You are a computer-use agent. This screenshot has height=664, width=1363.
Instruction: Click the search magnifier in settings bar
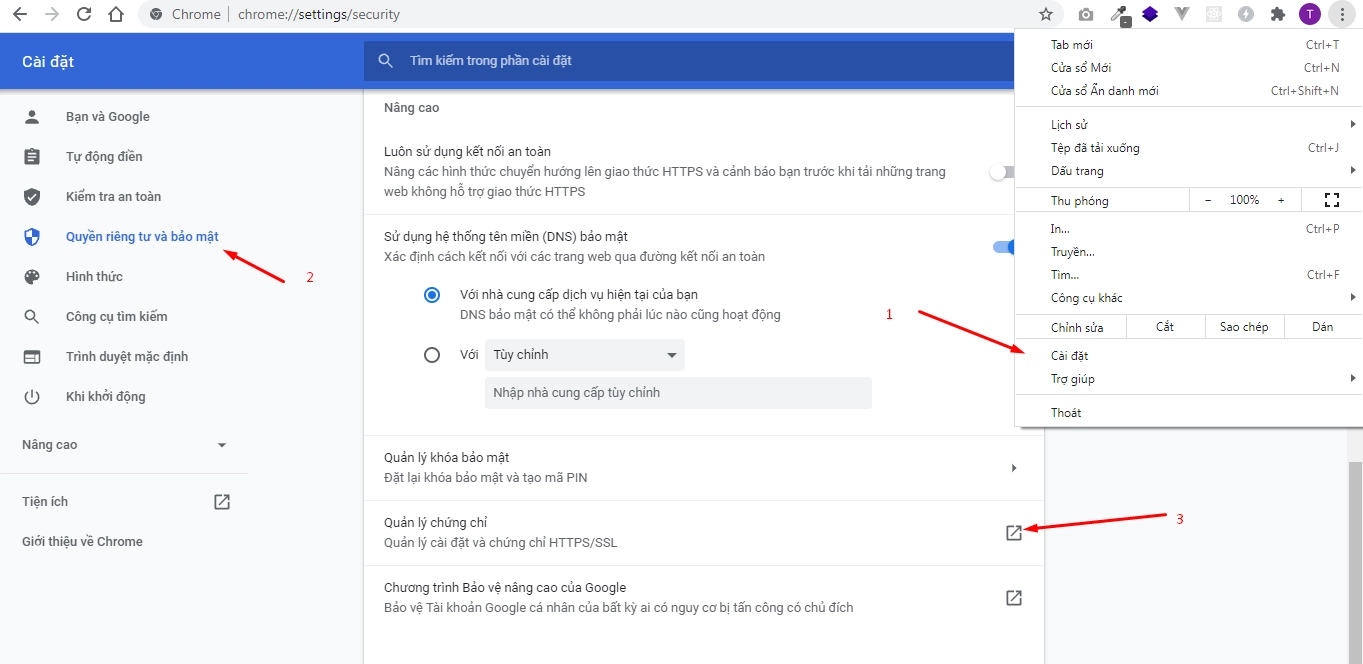pos(386,61)
